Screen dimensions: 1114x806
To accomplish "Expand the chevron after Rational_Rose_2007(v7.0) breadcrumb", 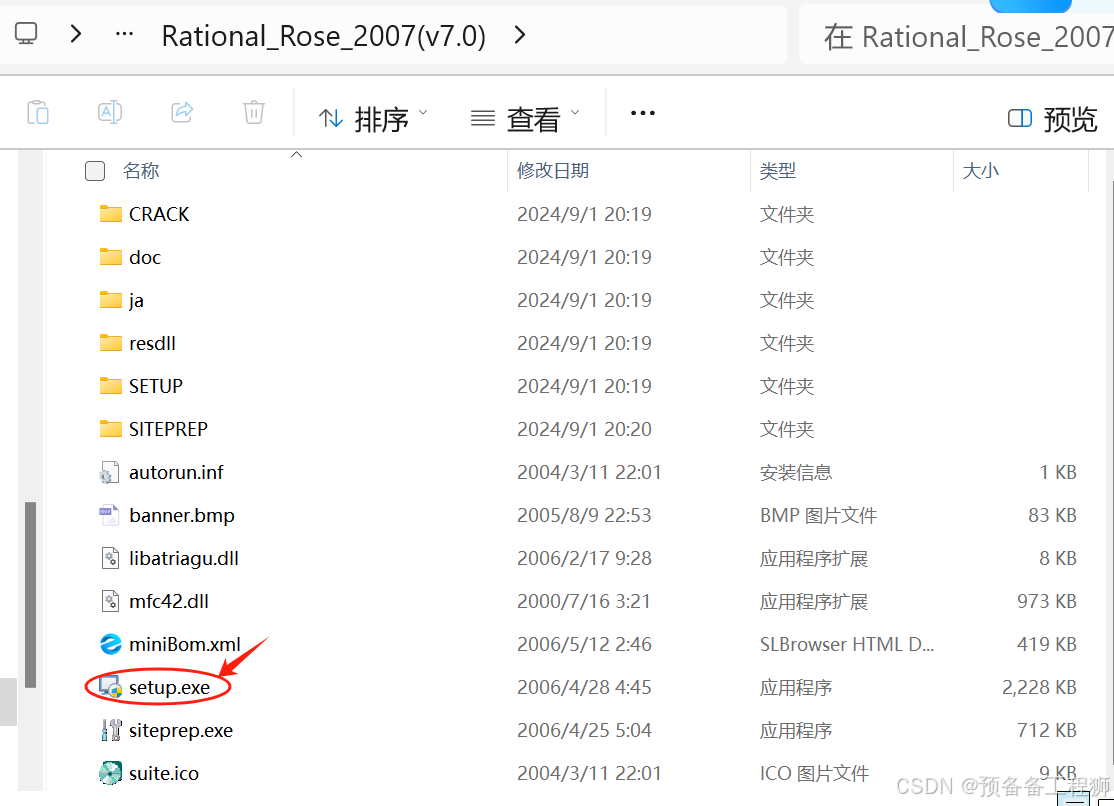I will 520,34.
